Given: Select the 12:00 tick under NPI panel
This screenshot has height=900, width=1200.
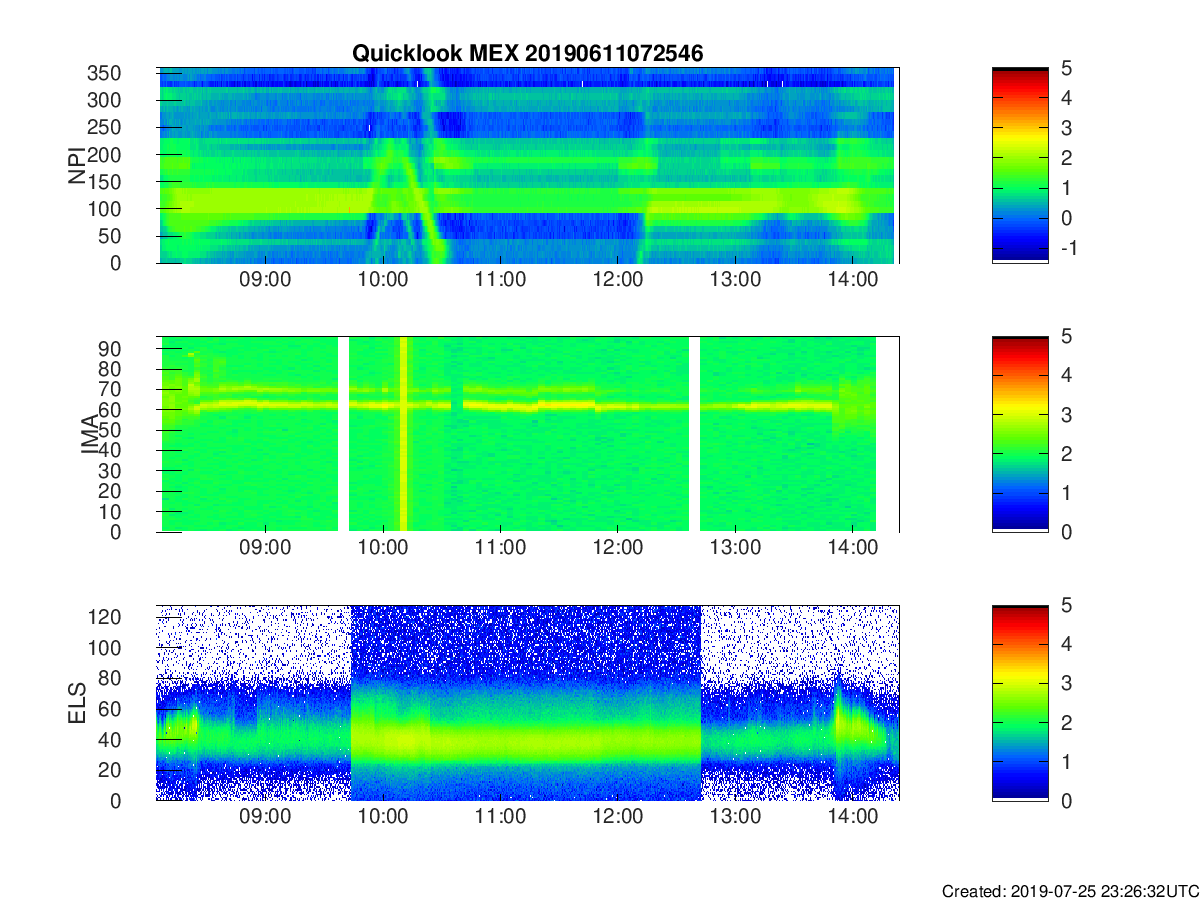Looking at the screenshot, I should 617,281.
